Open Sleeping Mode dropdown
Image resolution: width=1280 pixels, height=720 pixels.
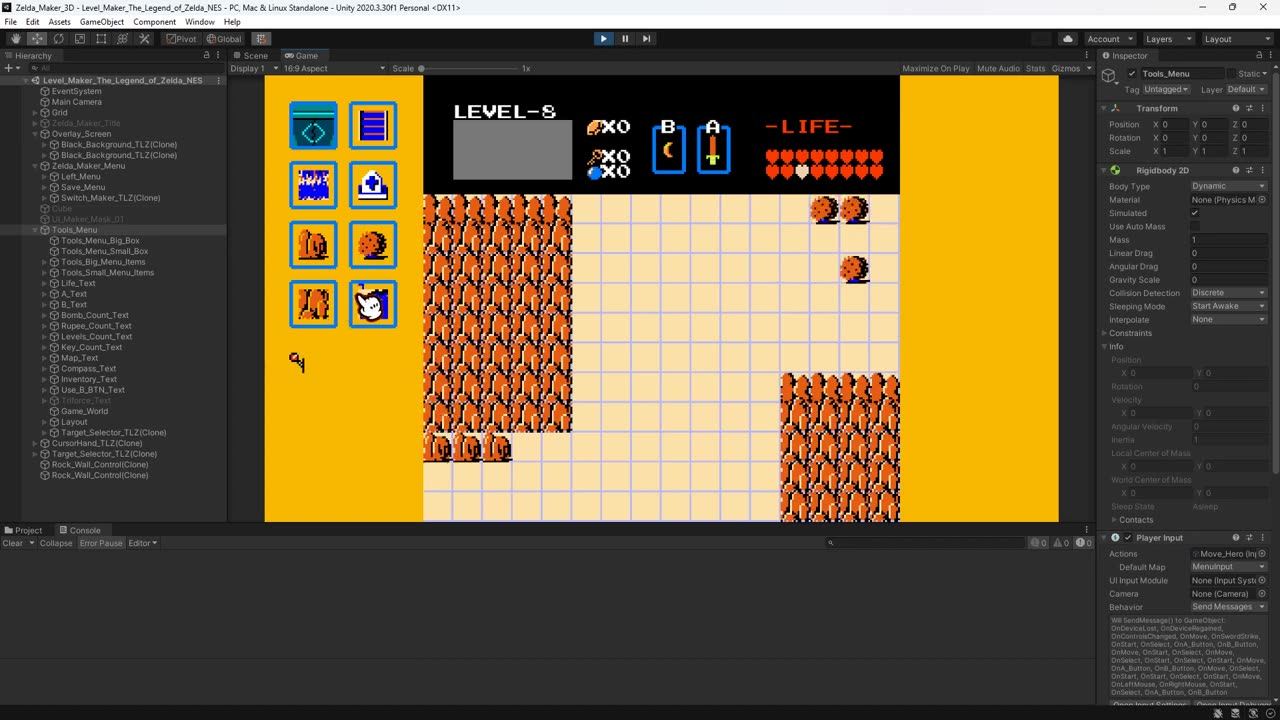click(1229, 306)
